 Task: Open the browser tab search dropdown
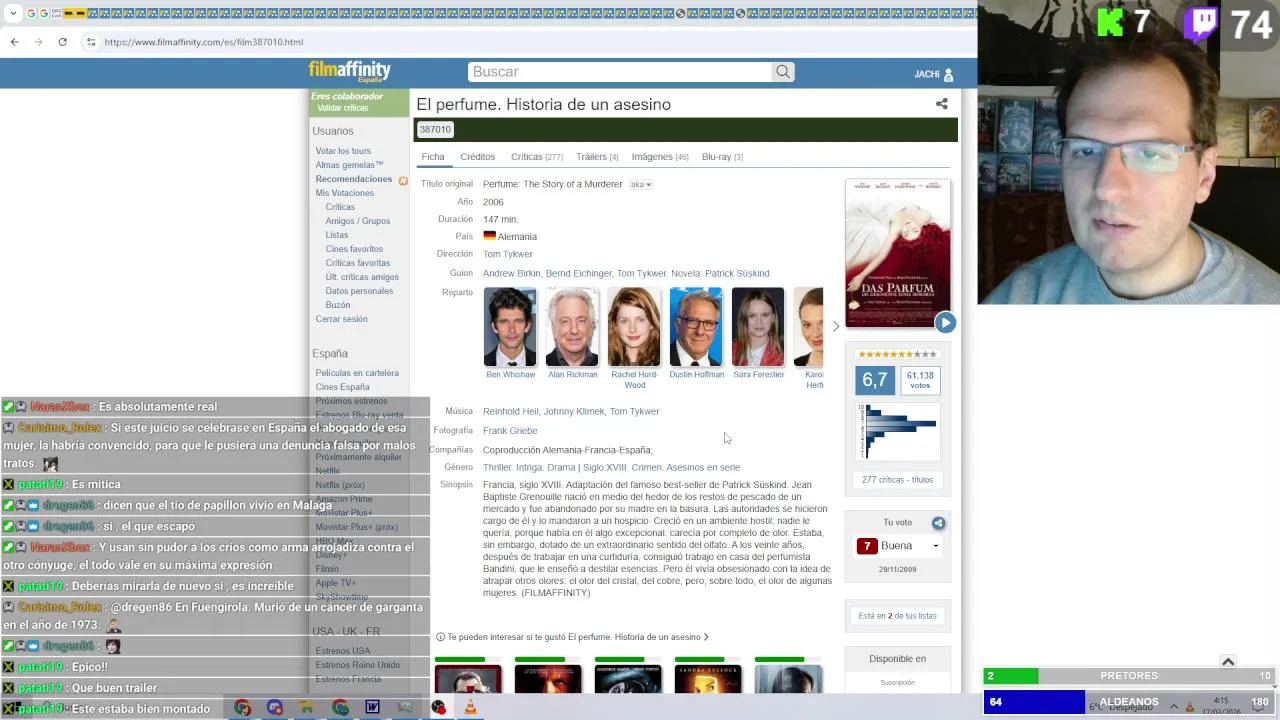(13, 13)
